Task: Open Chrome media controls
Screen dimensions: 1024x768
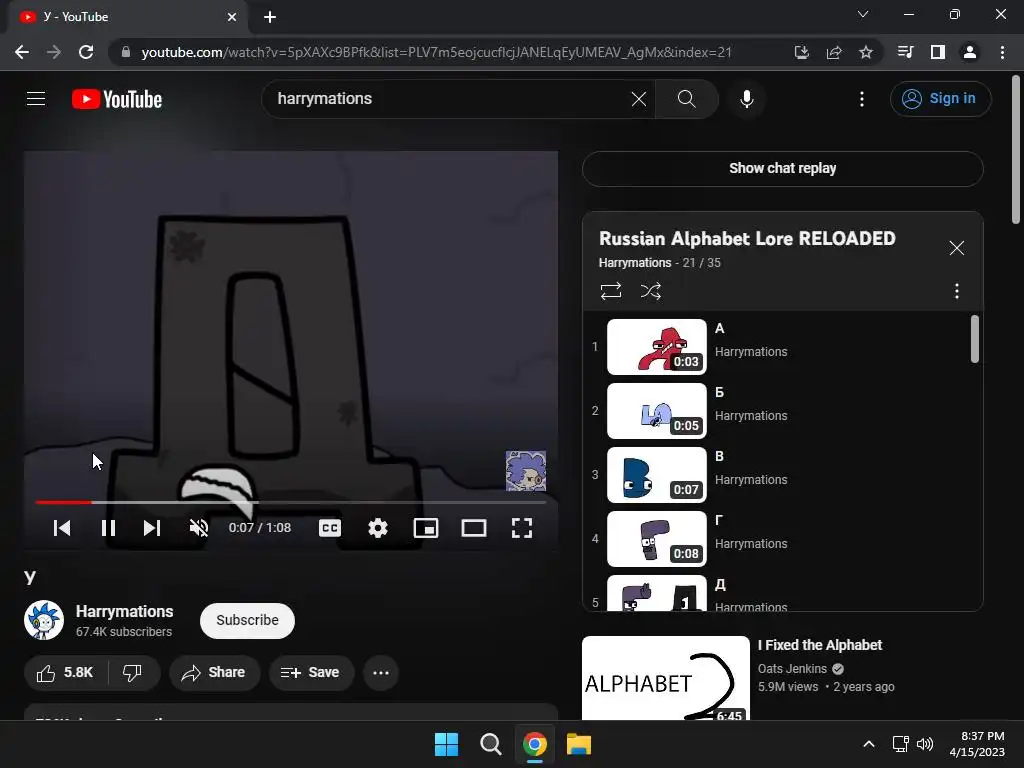Action: [x=905, y=52]
